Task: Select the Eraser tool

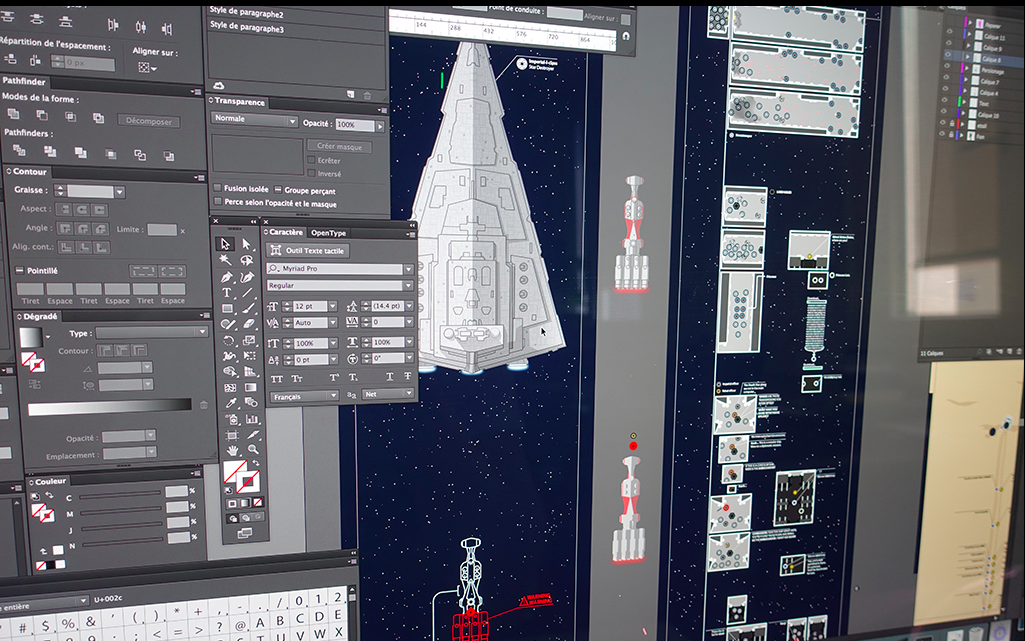Action: tap(248, 324)
